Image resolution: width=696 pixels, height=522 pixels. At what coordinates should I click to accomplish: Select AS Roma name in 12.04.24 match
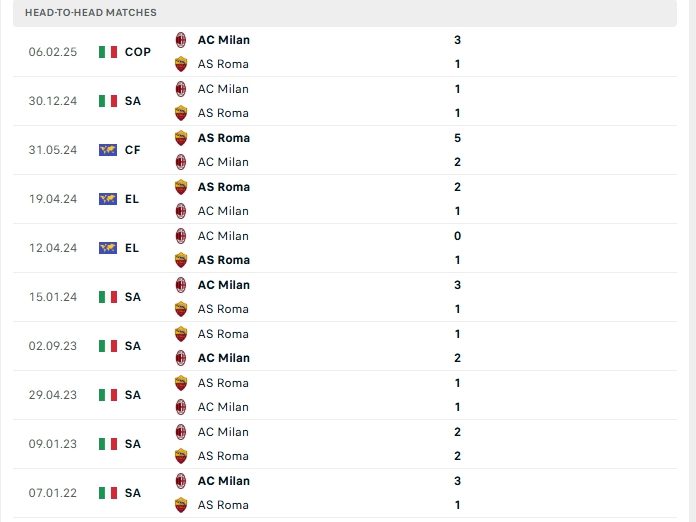point(224,260)
